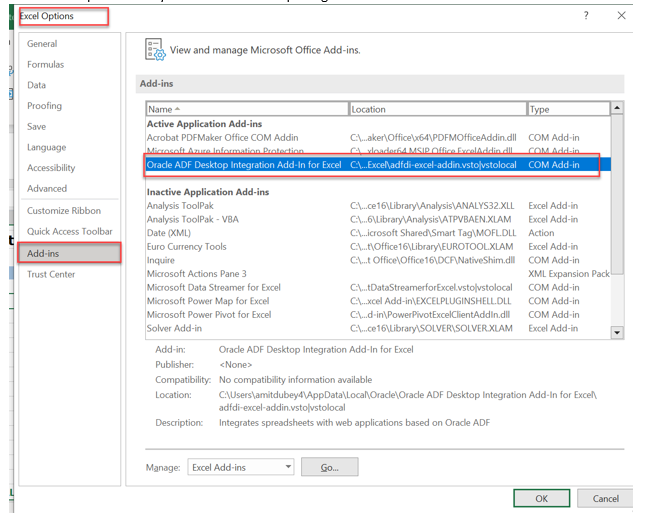Open Proofing settings
The image size is (670, 516).
click(44, 106)
